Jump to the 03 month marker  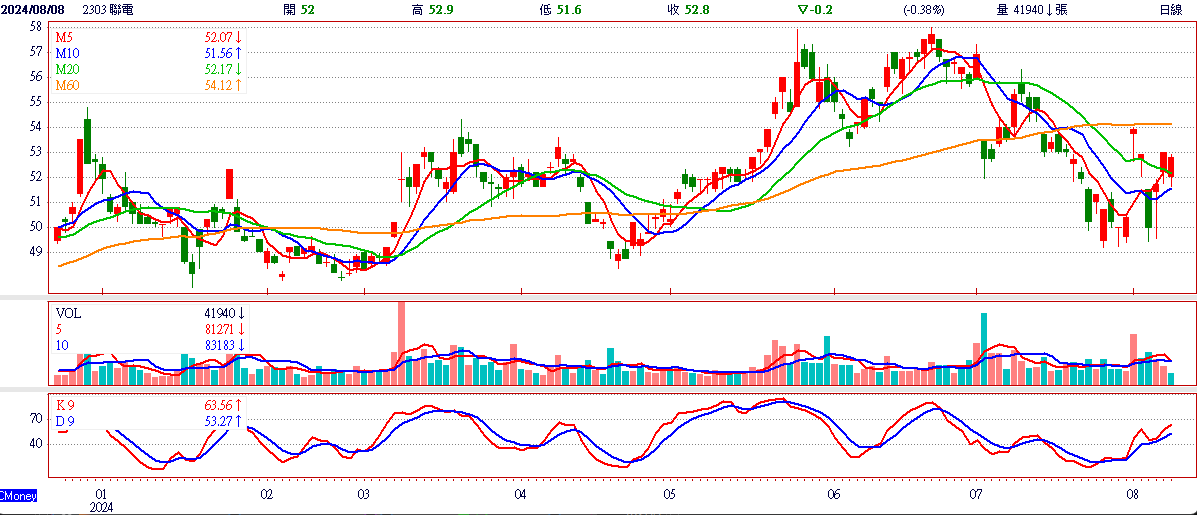362,494
